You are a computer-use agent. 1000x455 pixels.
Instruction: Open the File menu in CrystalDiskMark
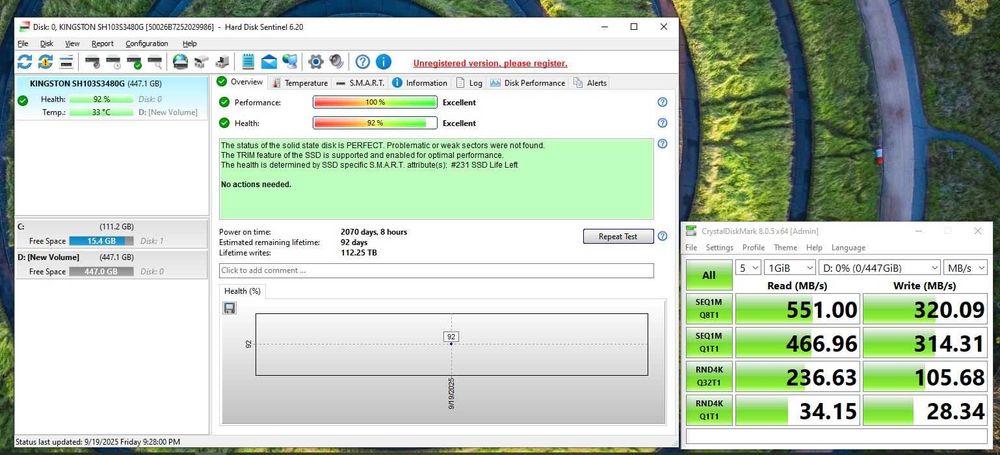691,248
